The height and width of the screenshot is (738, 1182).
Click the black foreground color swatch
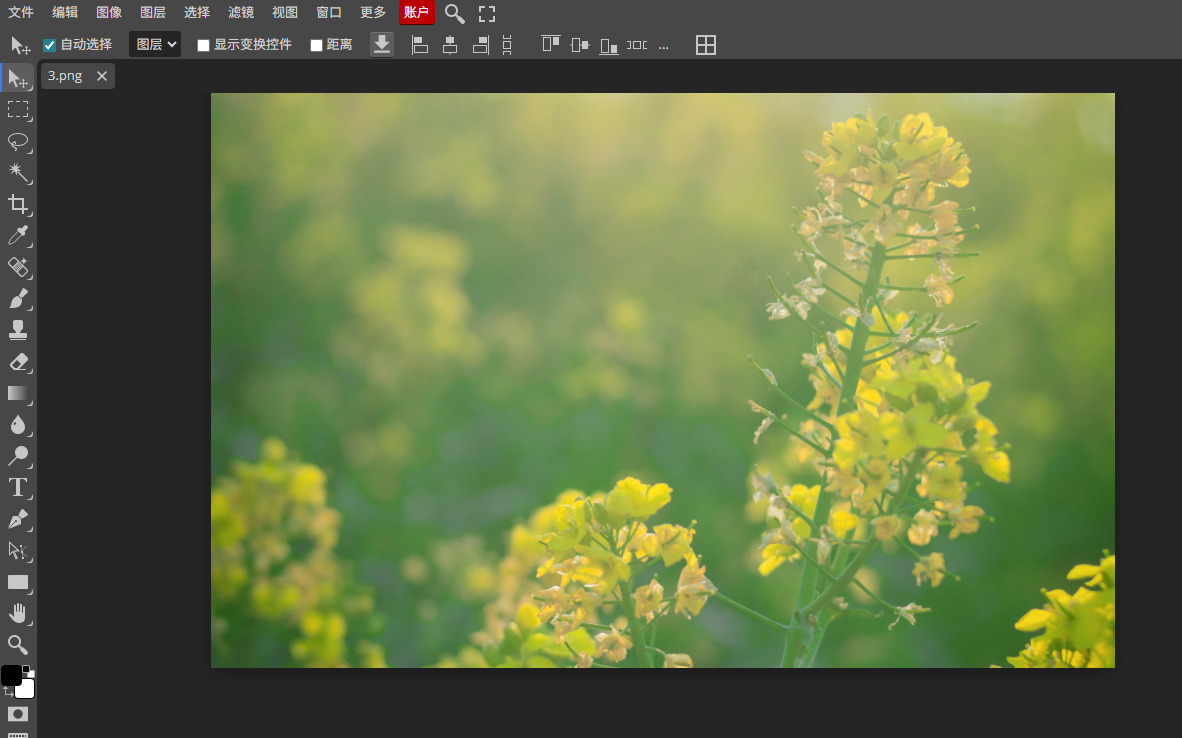11,676
